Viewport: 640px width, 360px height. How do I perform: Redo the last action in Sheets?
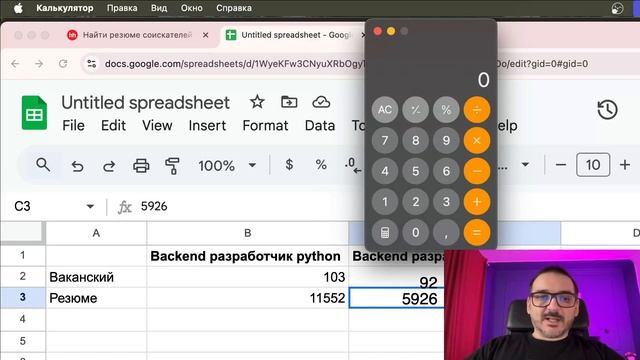[109, 166]
